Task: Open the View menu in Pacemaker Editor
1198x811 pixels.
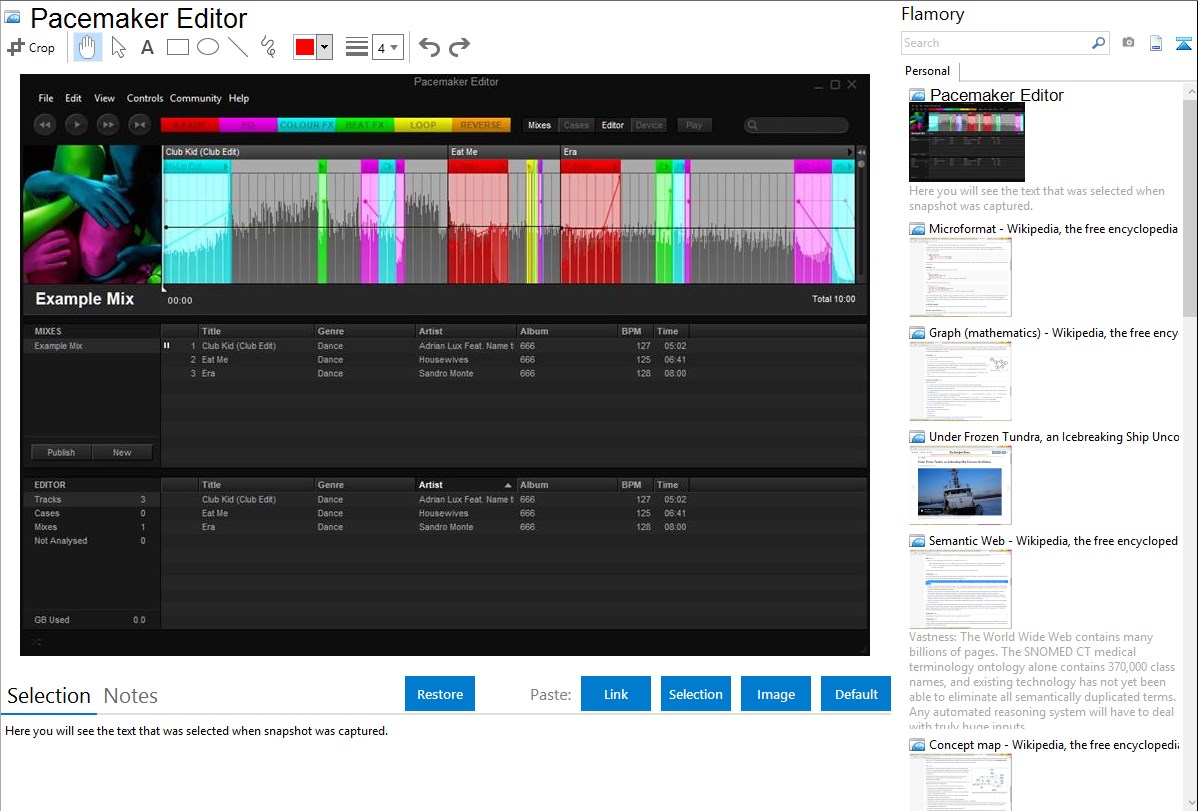Action: (105, 99)
